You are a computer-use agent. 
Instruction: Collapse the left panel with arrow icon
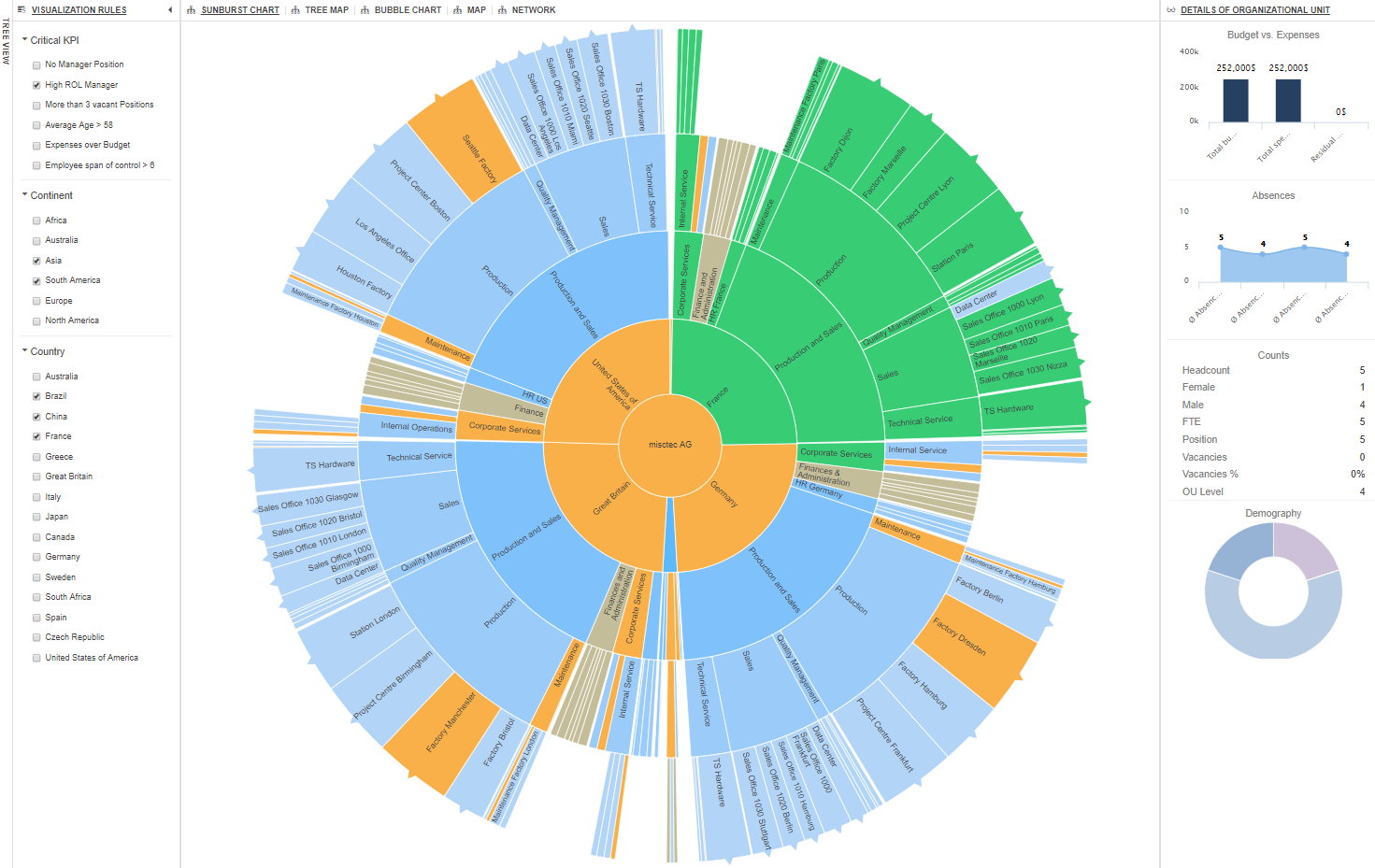(170, 10)
